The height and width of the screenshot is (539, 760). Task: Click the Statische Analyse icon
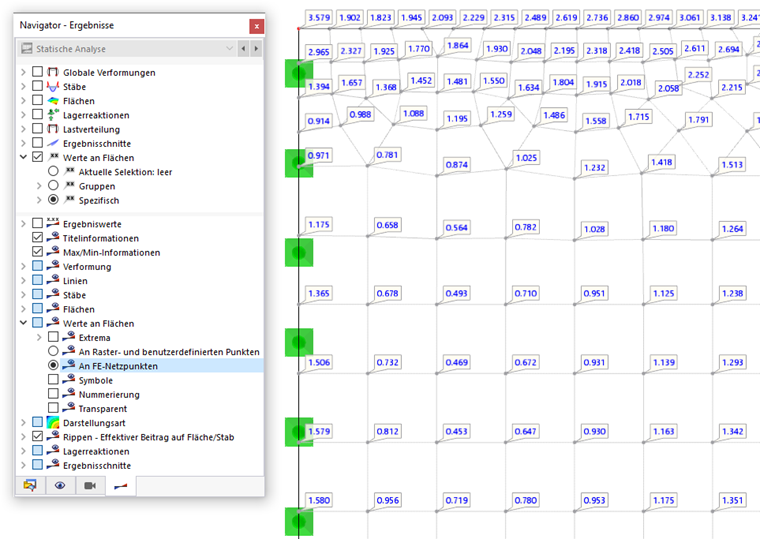27,48
